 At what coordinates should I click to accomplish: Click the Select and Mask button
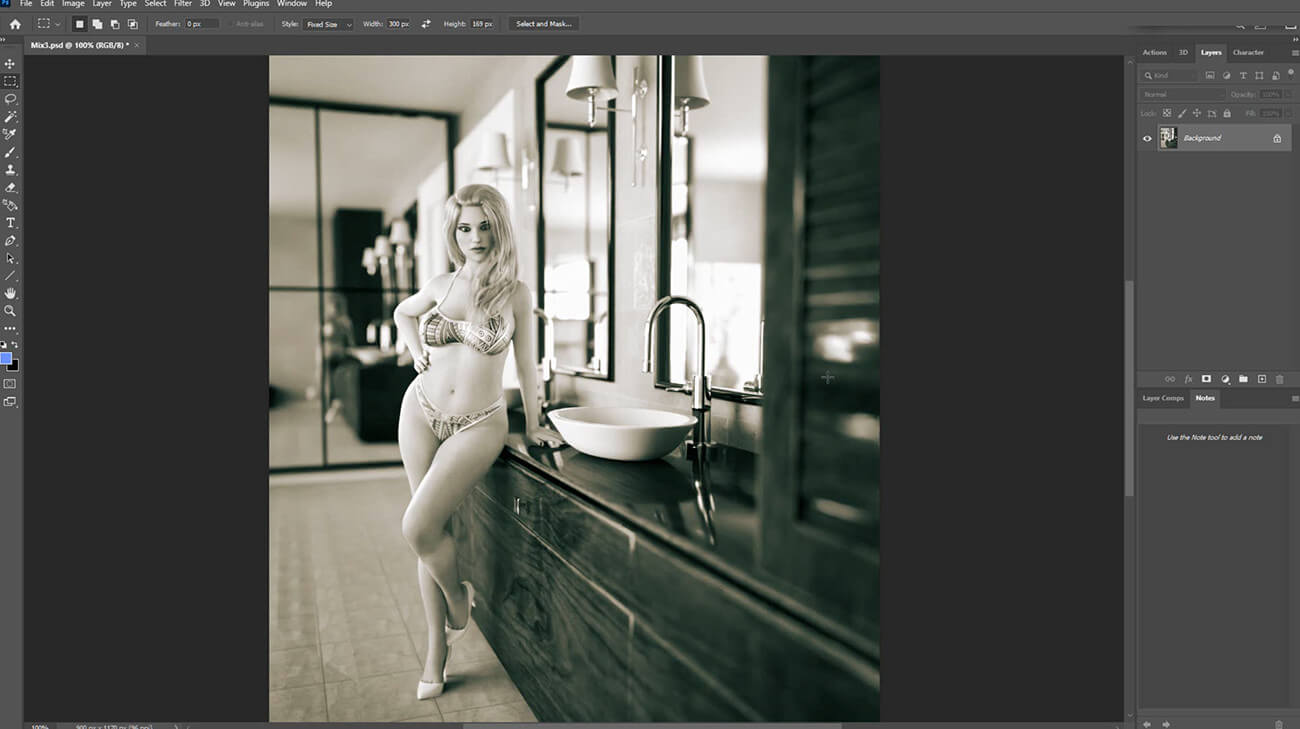coord(544,24)
